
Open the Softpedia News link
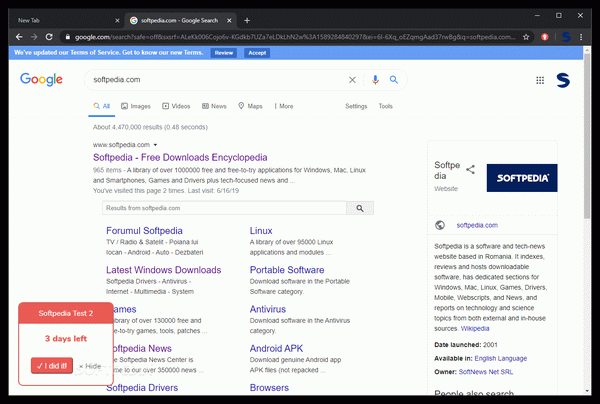pos(143,349)
